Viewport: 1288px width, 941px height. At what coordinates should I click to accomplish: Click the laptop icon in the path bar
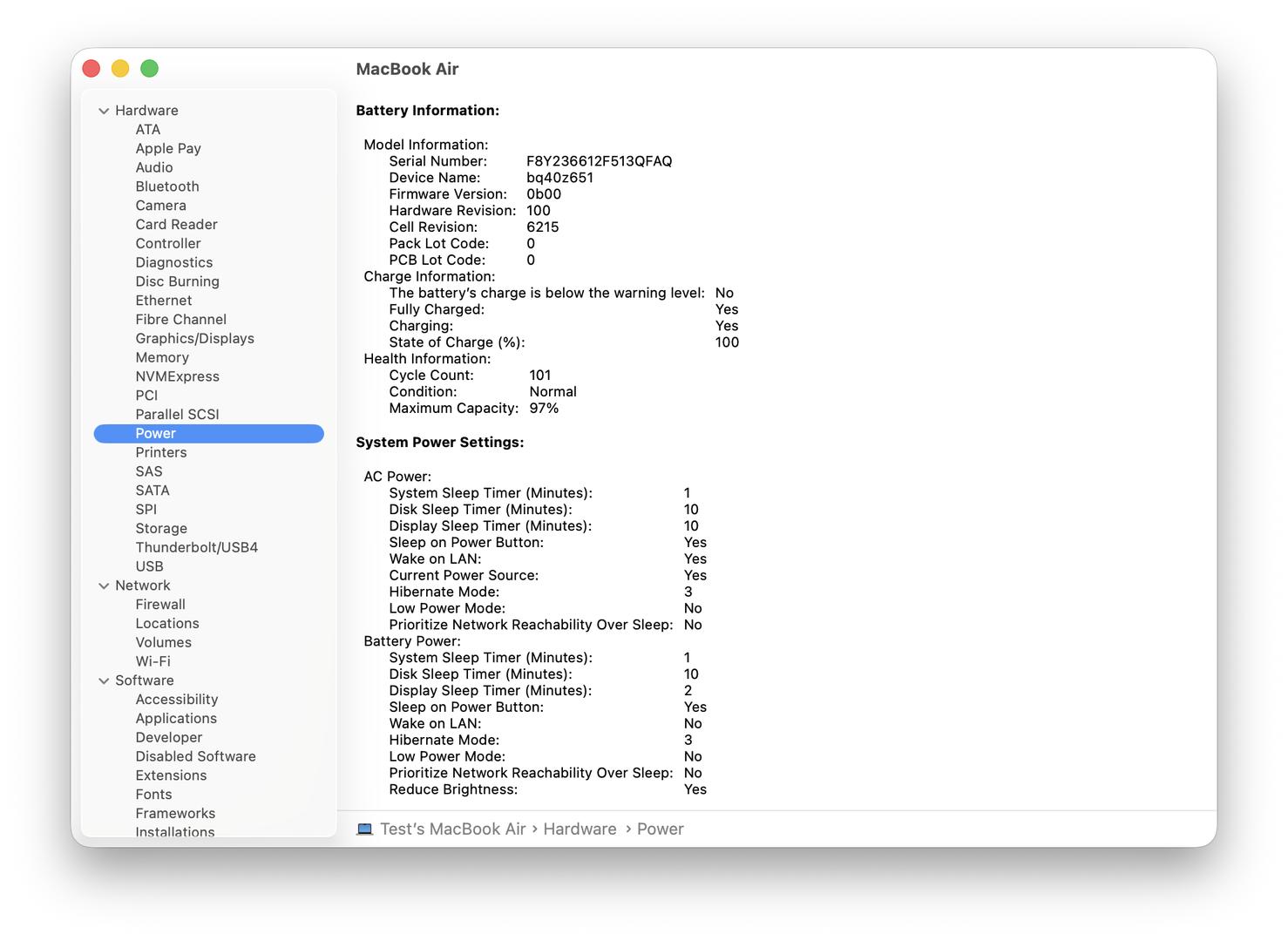click(x=364, y=829)
